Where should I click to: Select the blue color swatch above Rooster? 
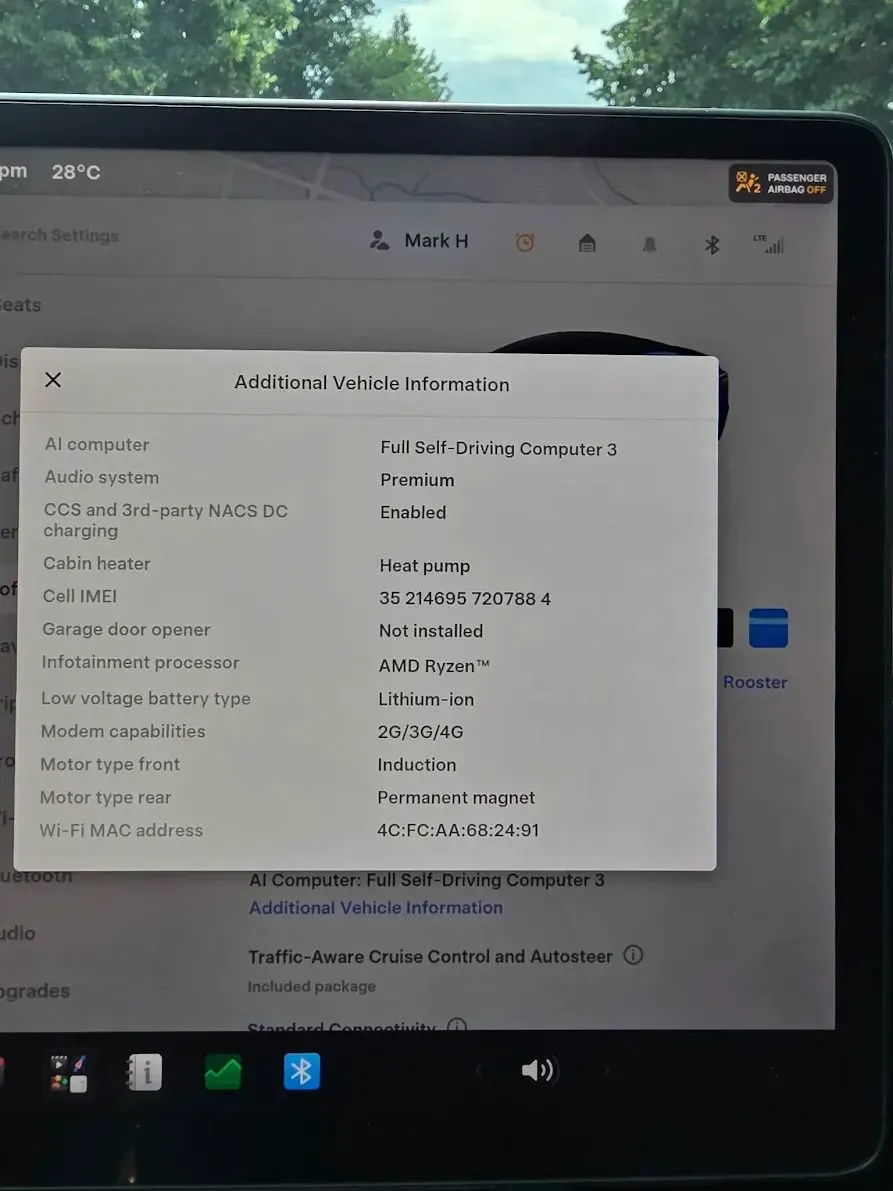(x=768, y=628)
